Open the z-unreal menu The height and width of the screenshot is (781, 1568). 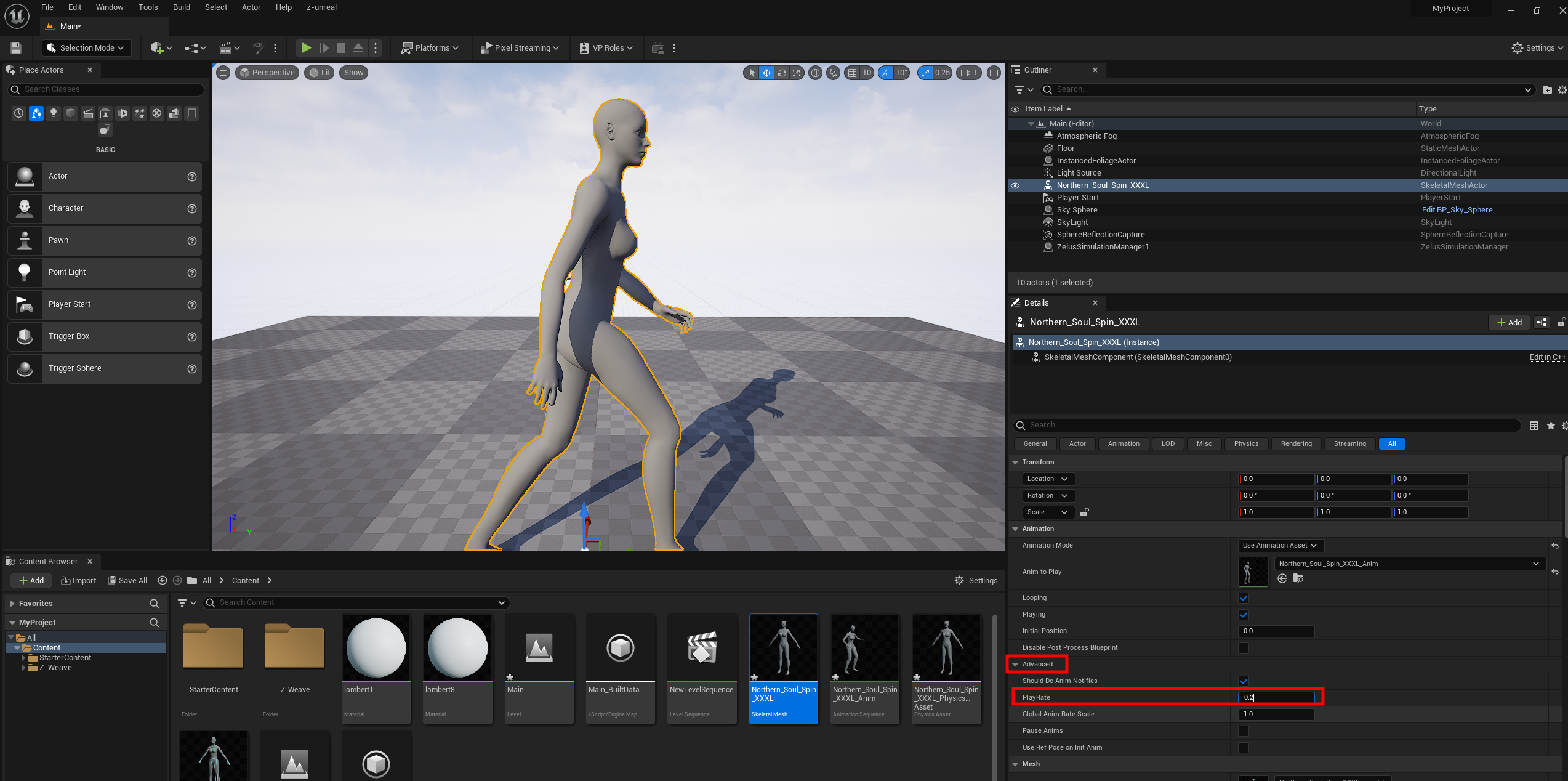coord(321,7)
